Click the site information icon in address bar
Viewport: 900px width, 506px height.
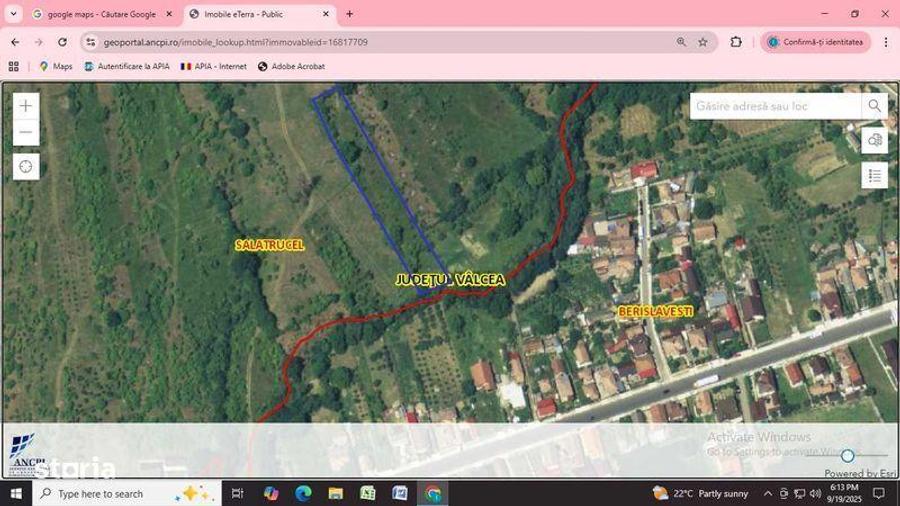[x=91, y=42]
